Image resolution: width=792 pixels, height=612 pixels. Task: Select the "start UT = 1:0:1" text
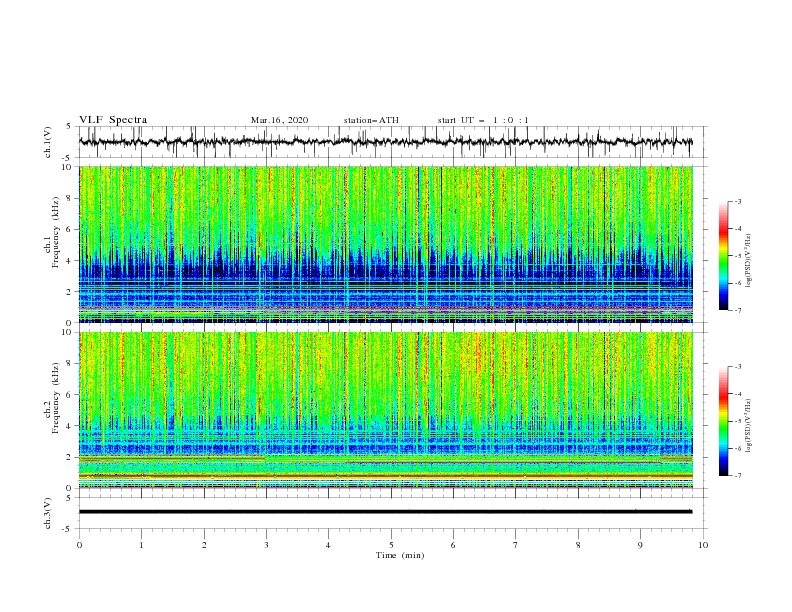pos(483,120)
